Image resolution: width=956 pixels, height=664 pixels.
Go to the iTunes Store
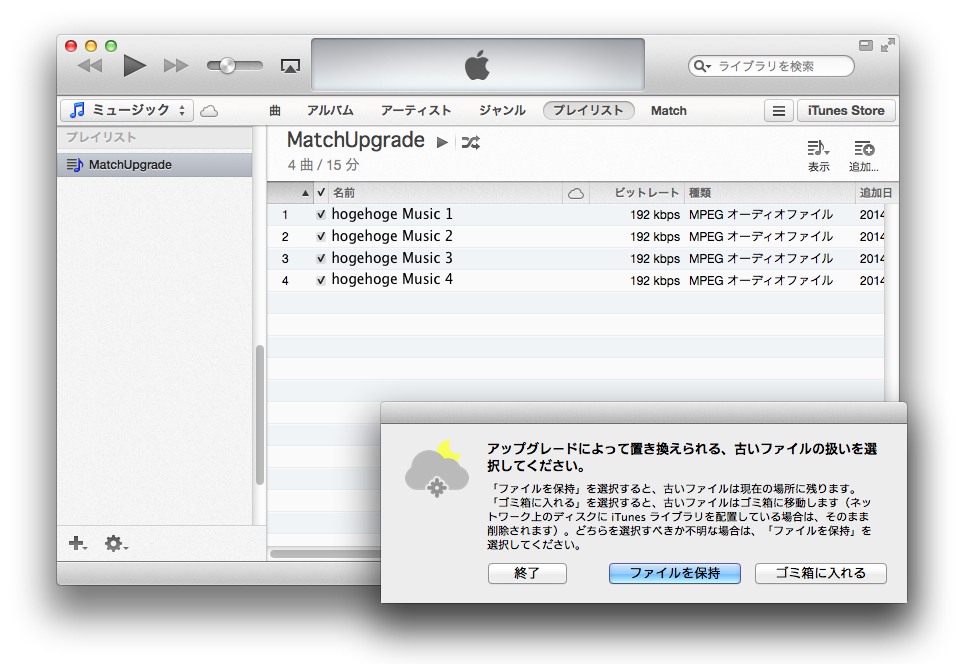[x=846, y=110]
